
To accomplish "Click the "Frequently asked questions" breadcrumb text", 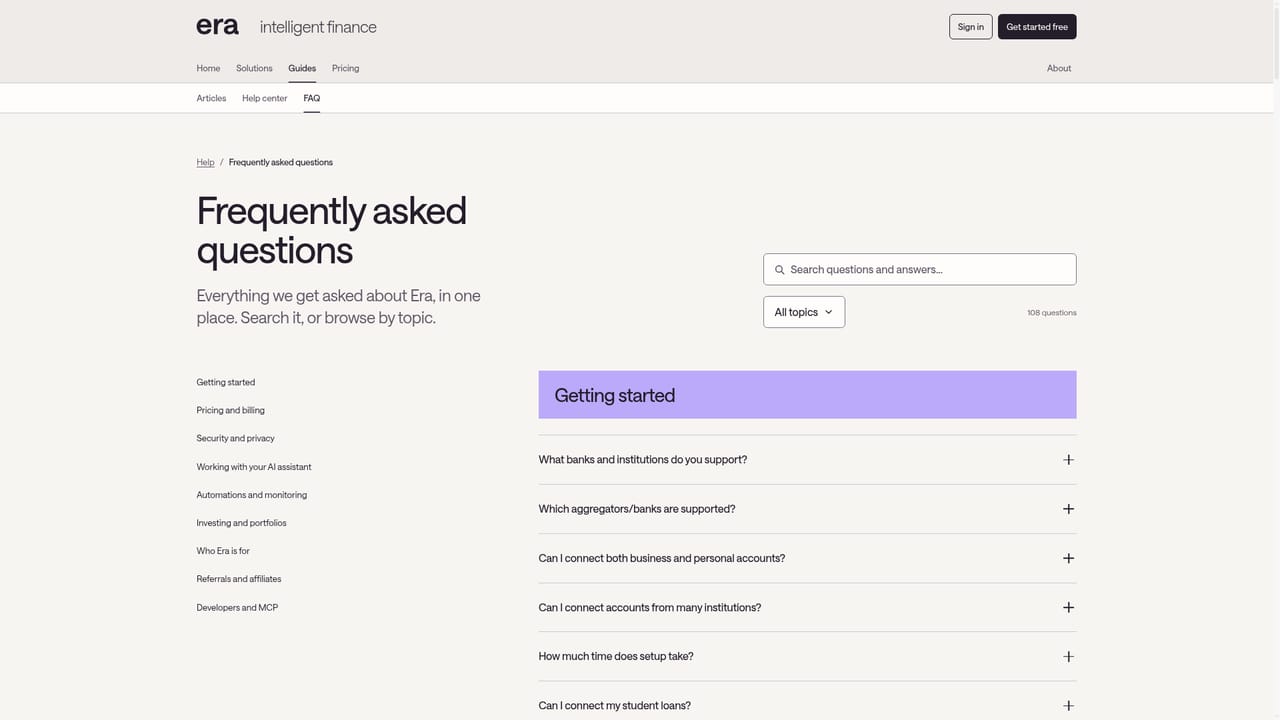I will [x=281, y=162].
